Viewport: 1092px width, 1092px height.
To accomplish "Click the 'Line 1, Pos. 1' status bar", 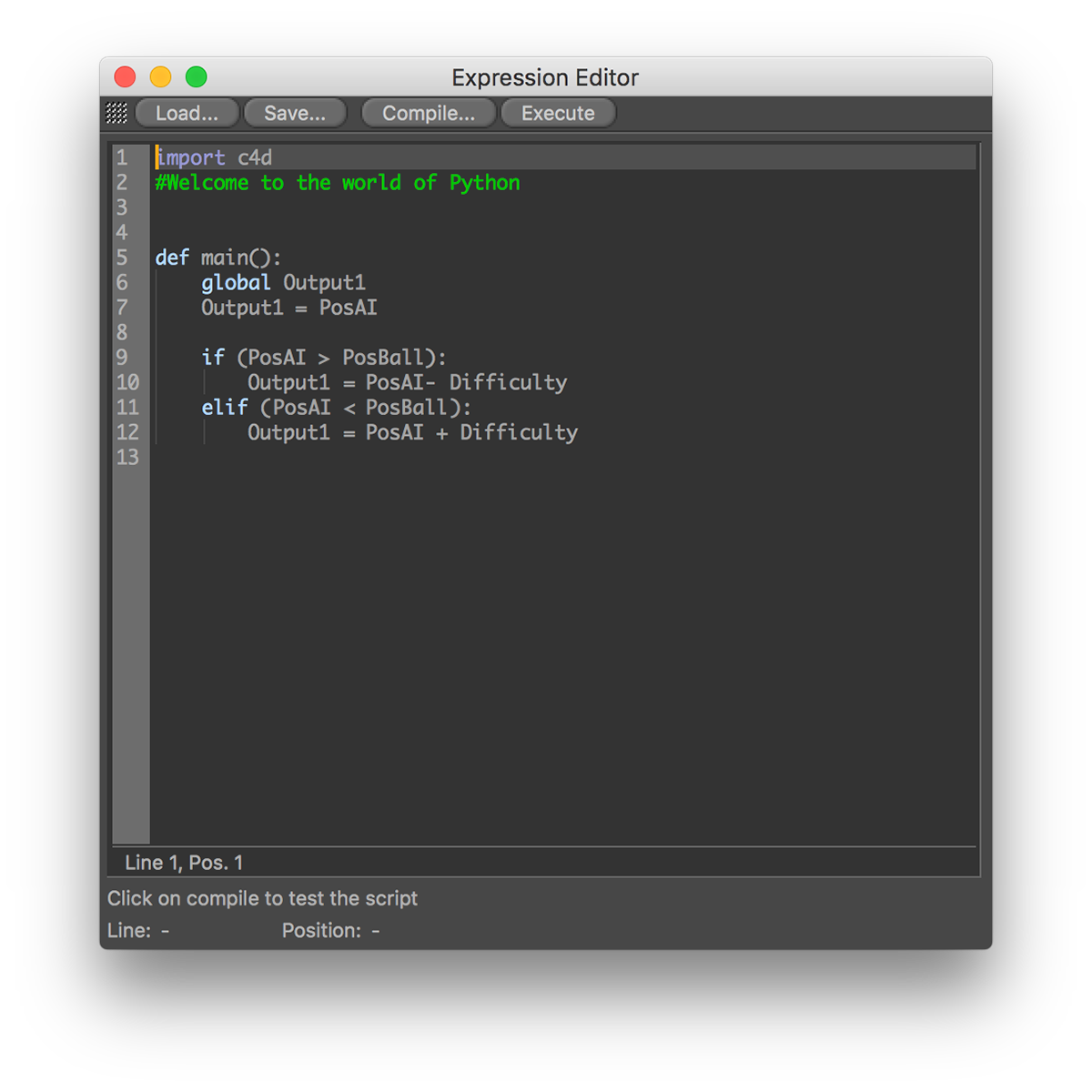I will pos(184,863).
